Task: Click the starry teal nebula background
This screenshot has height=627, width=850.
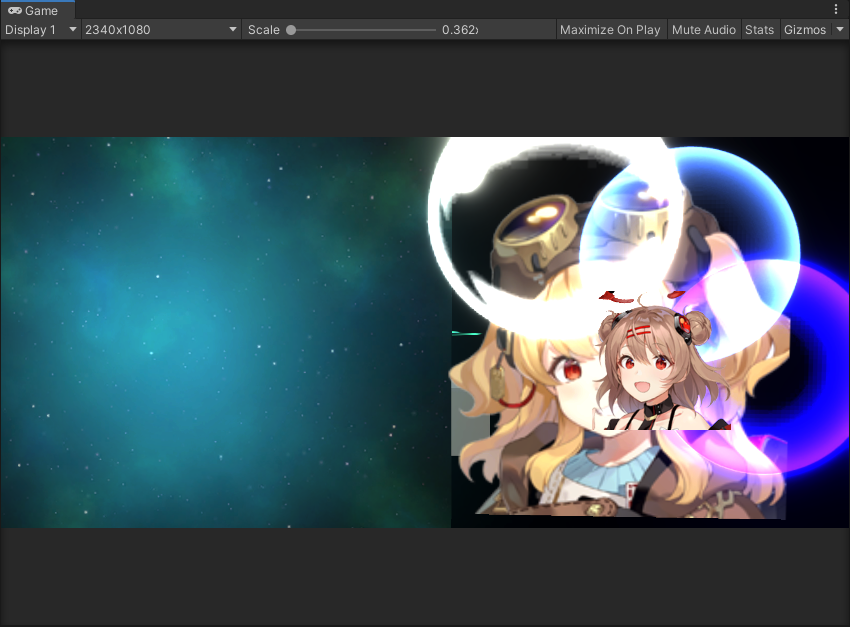Action: 200,330
